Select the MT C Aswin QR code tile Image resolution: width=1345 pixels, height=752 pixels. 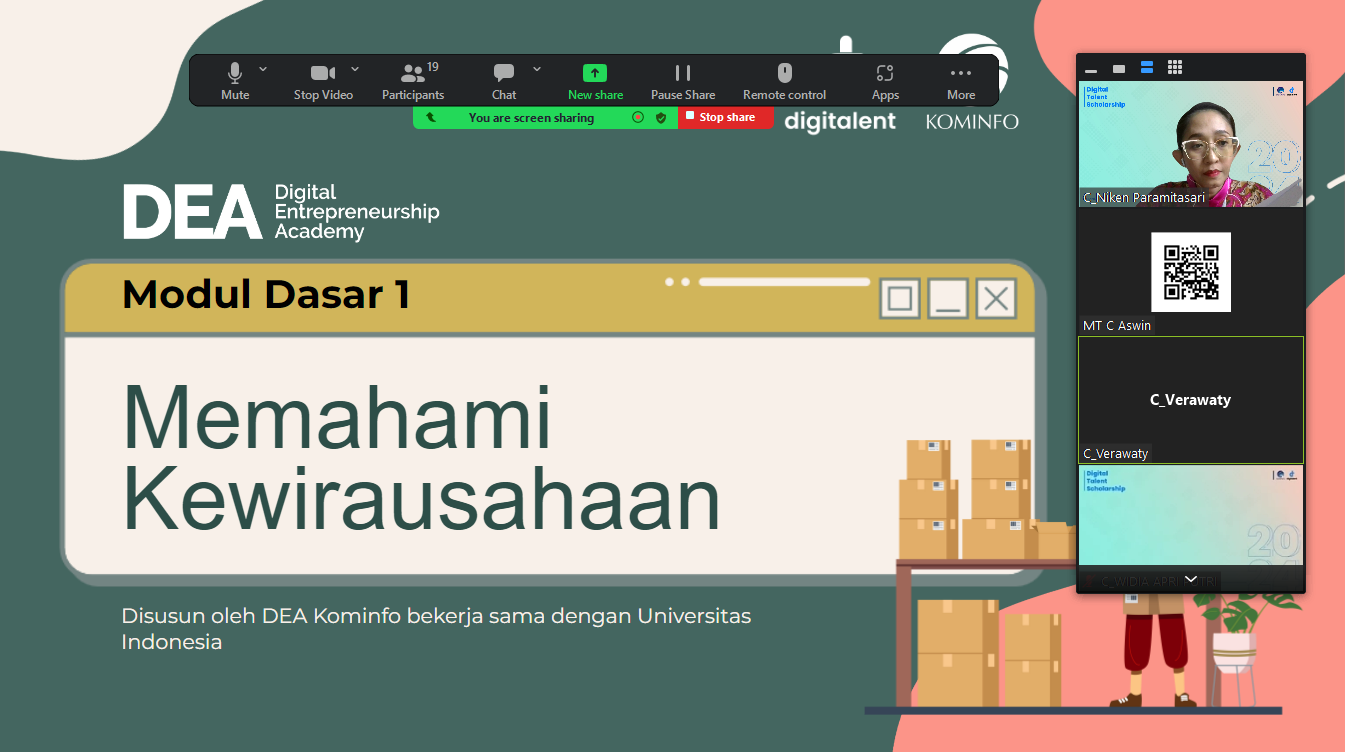point(1191,272)
